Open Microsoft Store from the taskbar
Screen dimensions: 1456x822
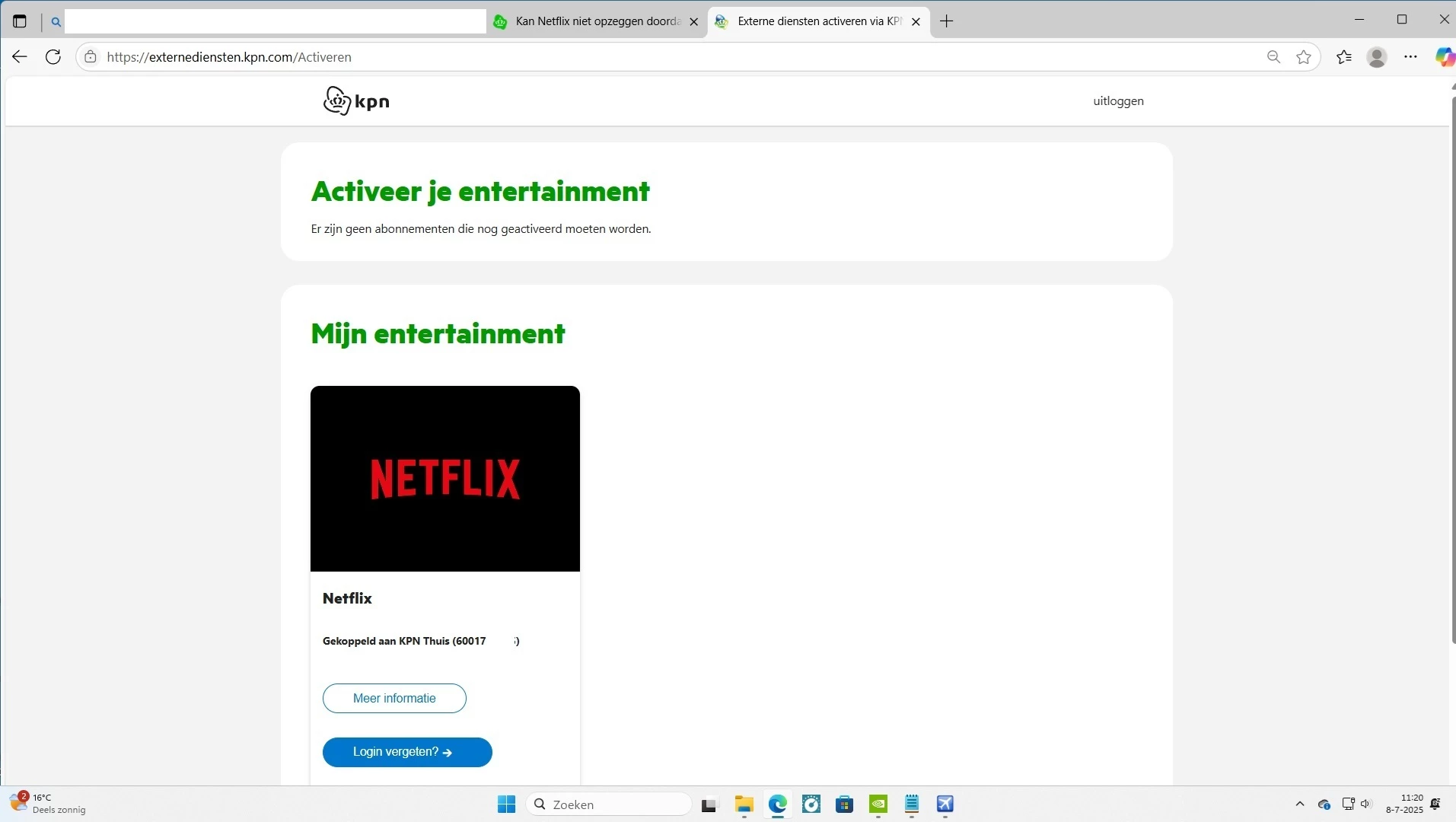pyautogui.click(x=844, y=804)
